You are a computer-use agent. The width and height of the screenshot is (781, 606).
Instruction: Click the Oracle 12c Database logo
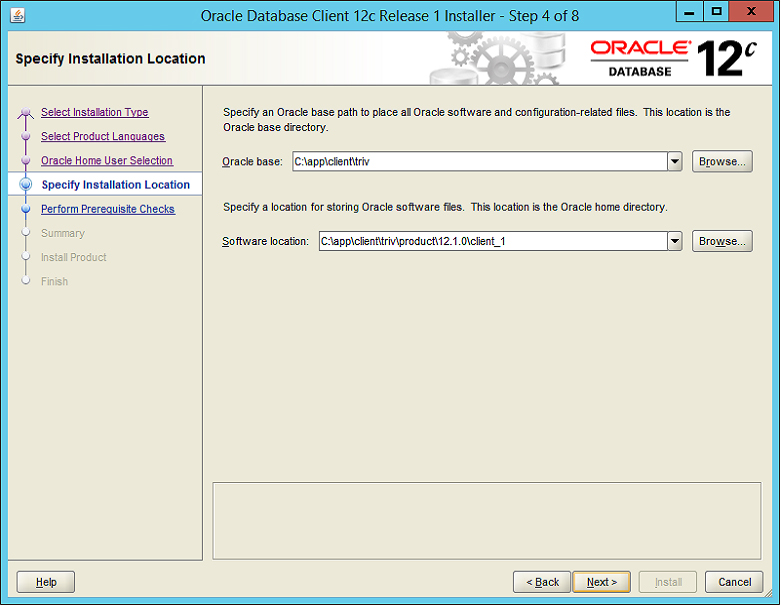tap(672, 58)
